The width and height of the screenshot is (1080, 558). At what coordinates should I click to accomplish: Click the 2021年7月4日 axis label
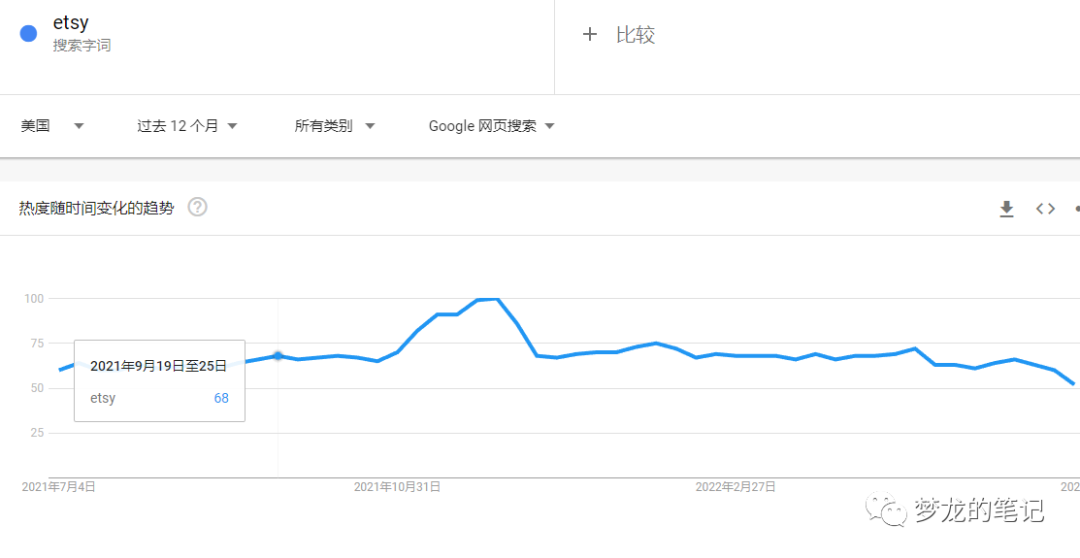click(59, 487)
